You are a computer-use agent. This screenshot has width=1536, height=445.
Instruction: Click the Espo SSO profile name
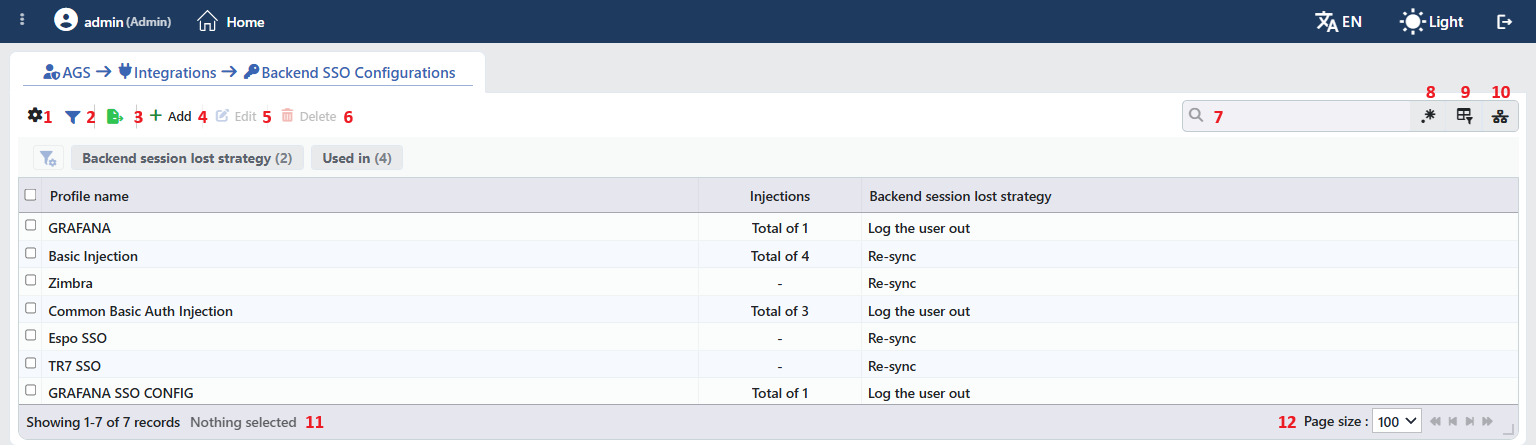77,338
